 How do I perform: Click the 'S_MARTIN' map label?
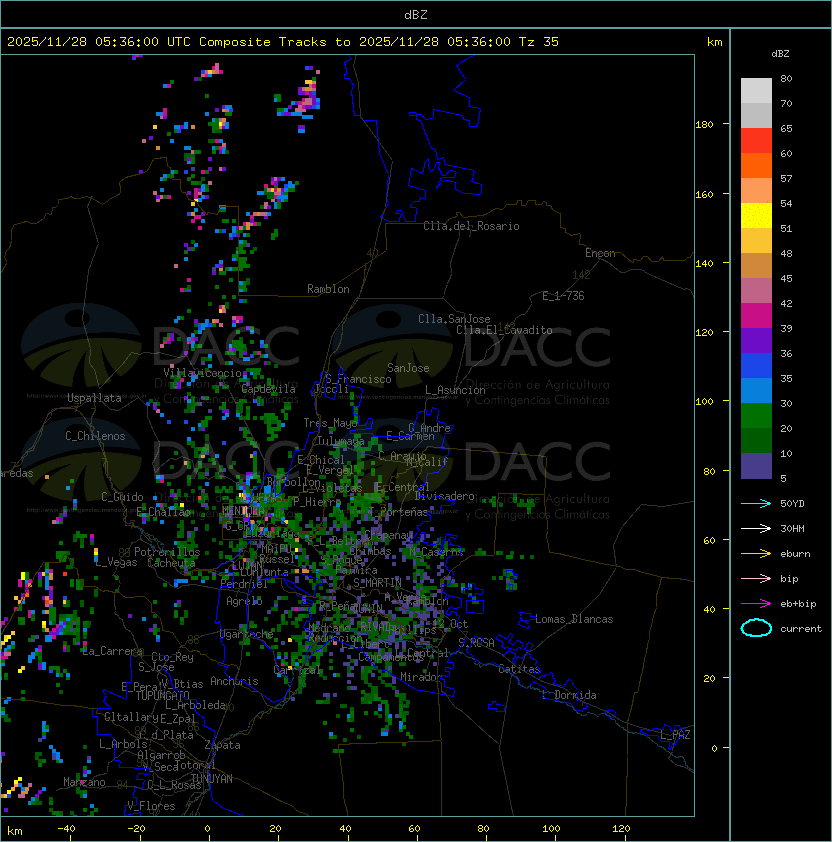coord(377,583)
